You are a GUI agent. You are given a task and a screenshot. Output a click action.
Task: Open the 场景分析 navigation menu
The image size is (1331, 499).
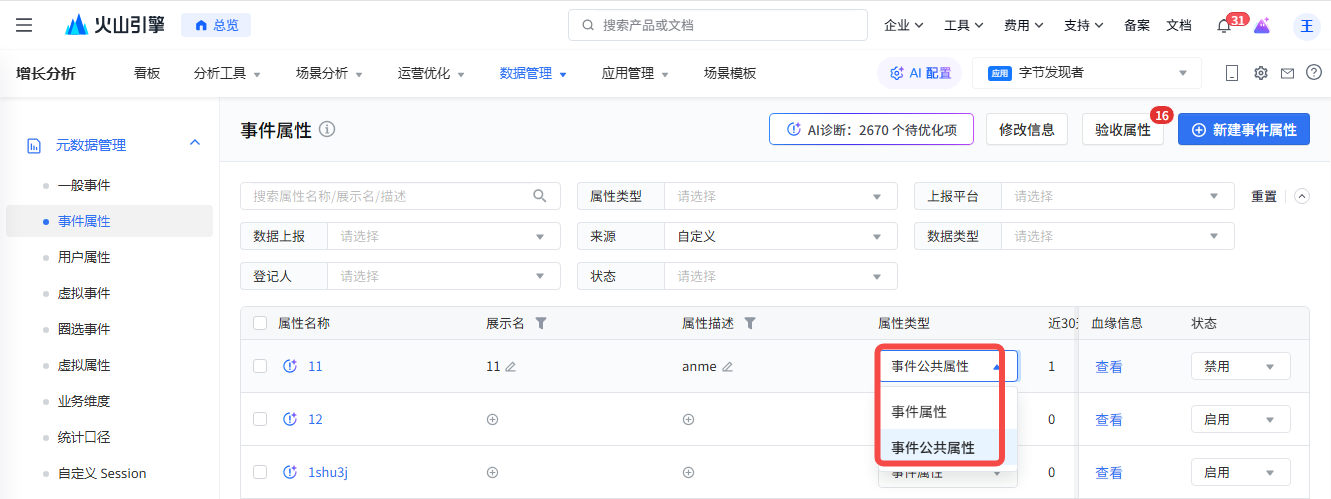[x=328, y=73]
